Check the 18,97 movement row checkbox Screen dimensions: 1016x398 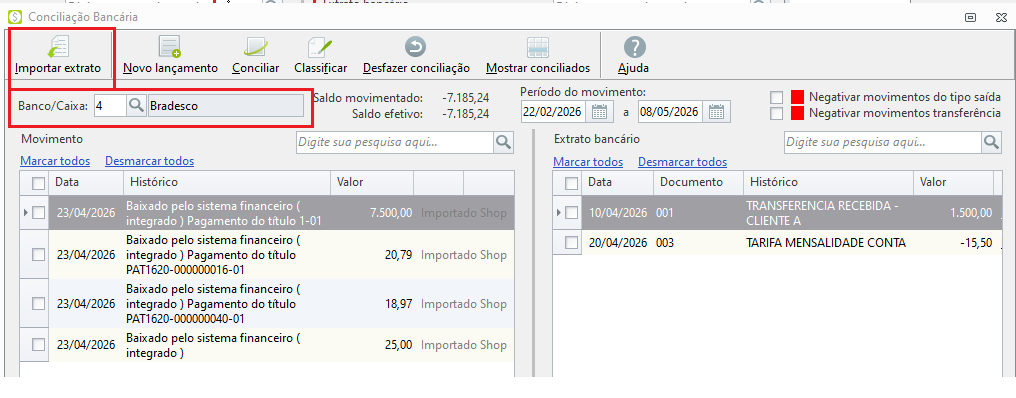39,303
